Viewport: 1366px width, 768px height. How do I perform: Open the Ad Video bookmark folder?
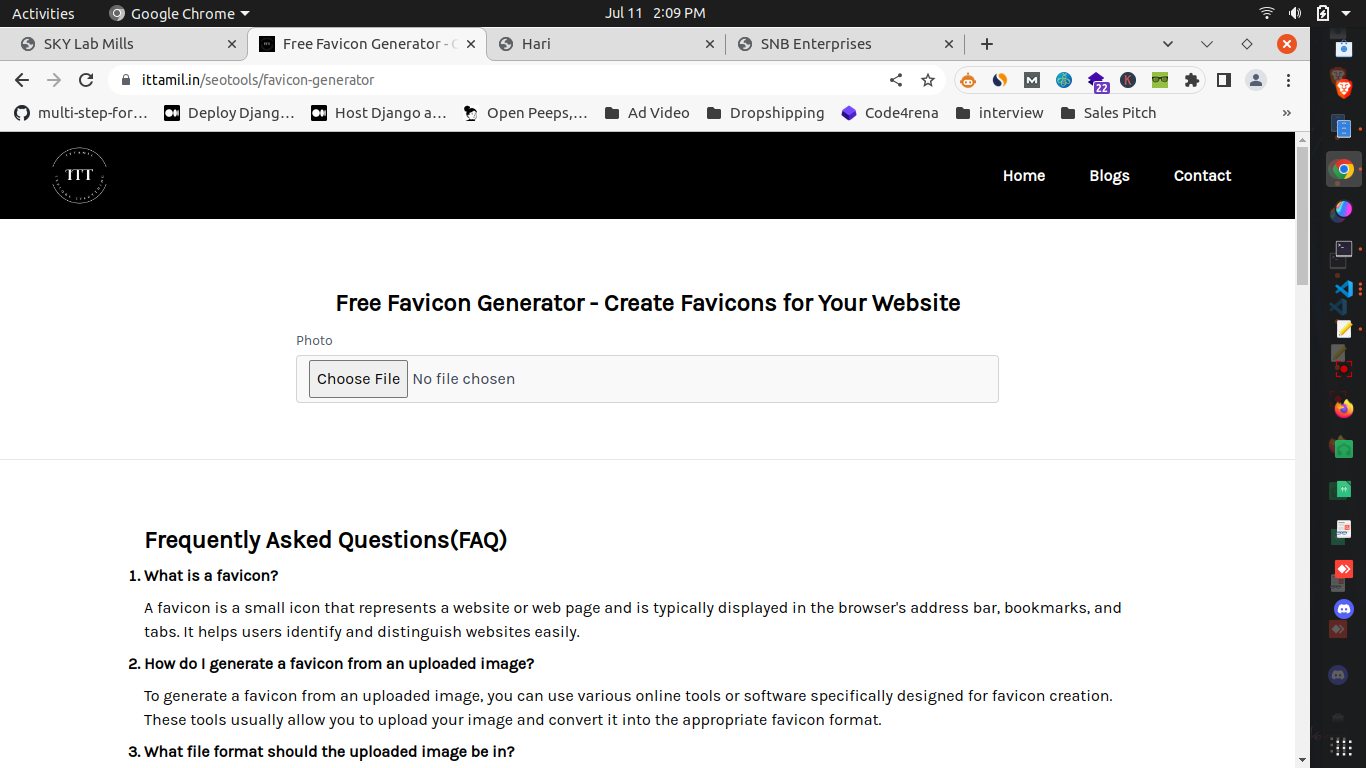click(647, 113)
